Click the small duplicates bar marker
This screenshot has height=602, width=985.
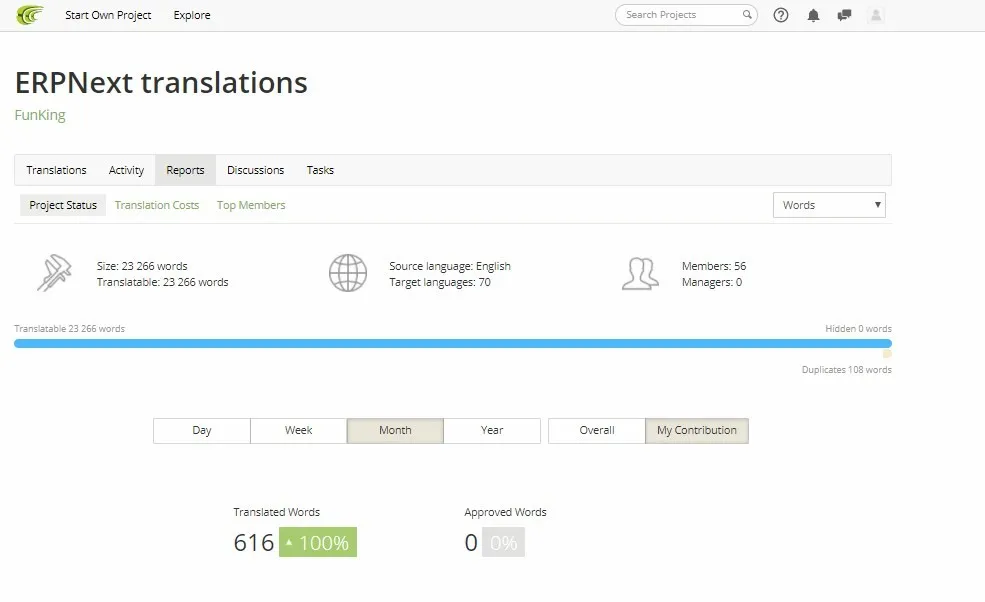coord(887,354)
